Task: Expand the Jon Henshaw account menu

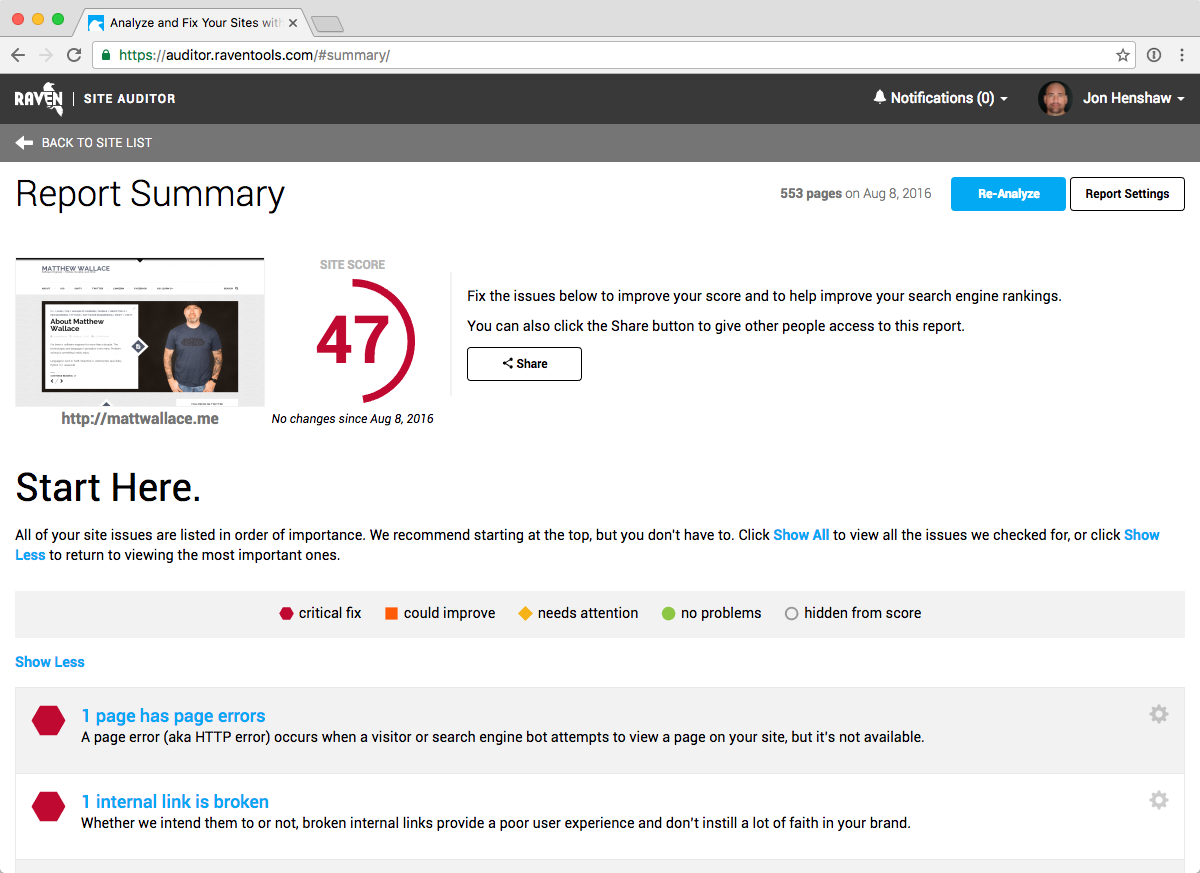Action: [x=1133, y=98]
